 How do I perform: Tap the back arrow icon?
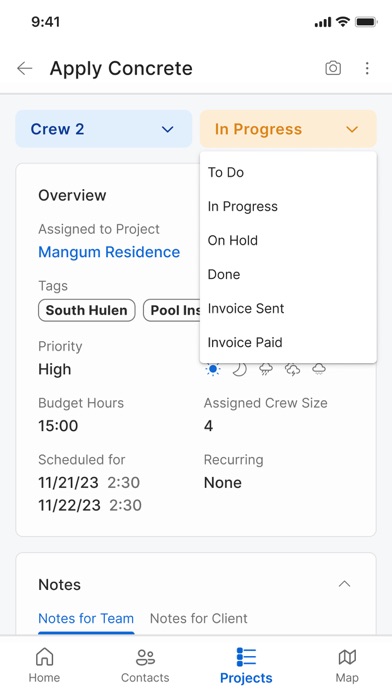24,68
